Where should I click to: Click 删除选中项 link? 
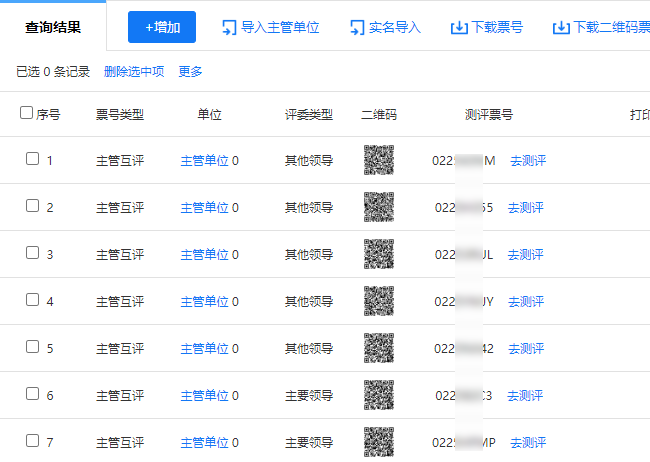coord(134,72)
